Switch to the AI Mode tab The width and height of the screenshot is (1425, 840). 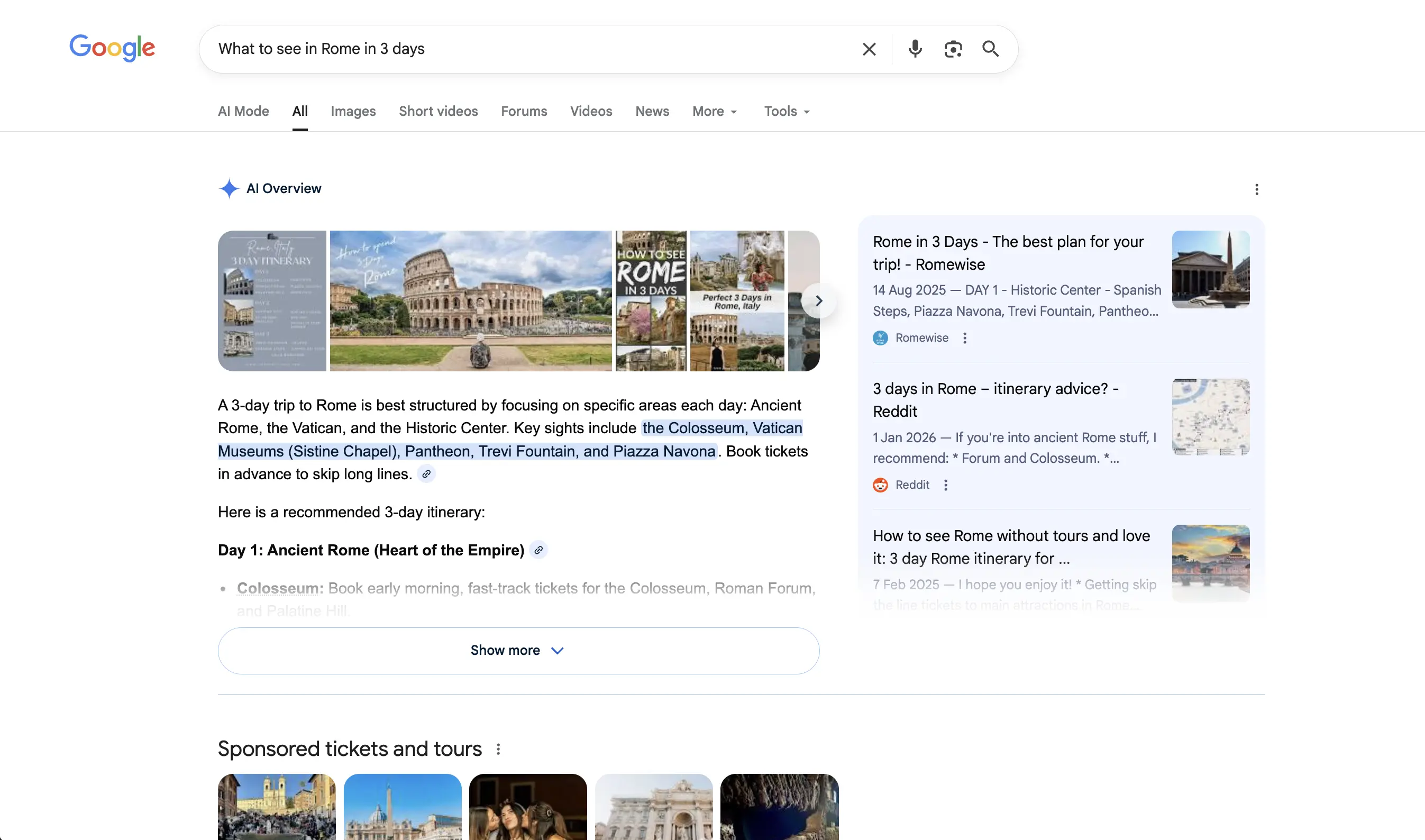pos(243,112)
